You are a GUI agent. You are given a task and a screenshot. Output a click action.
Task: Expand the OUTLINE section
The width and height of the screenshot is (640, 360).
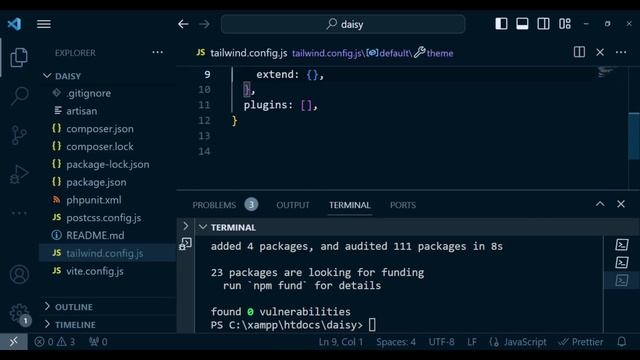pos(108,307)
